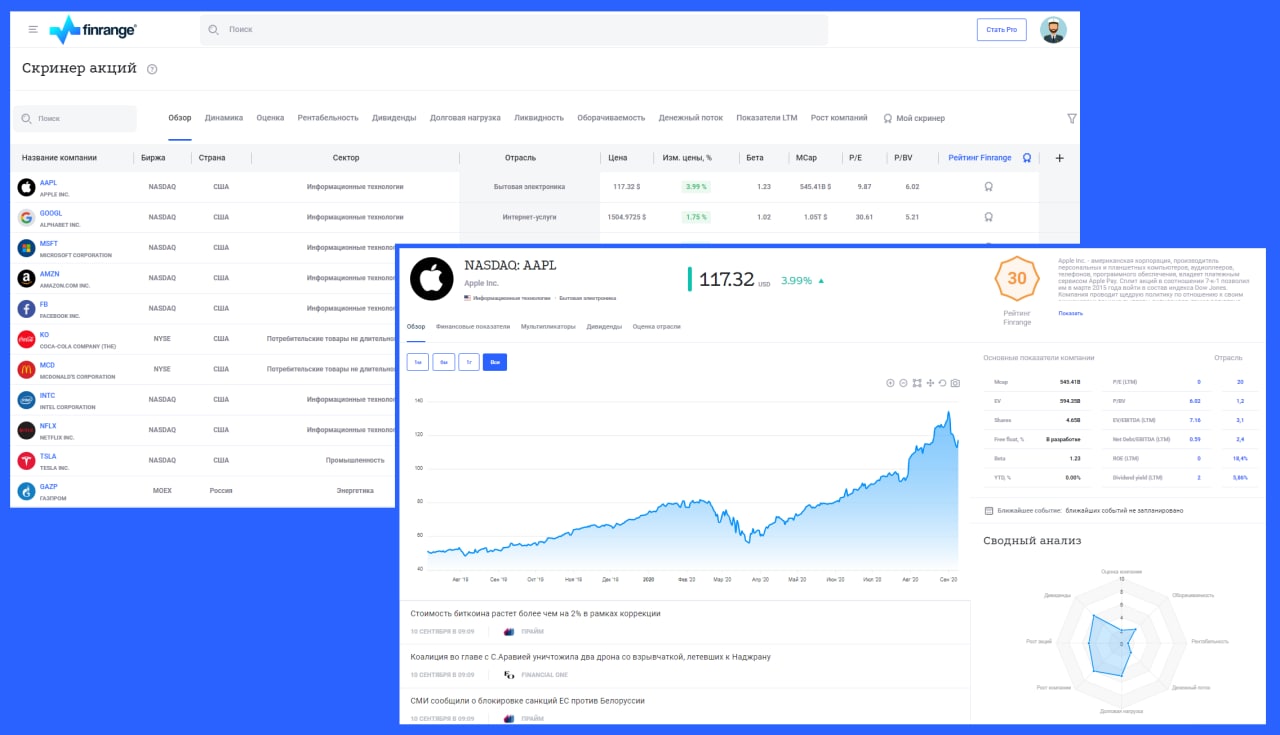Open the TSLA ticker link

click(48, 457)
